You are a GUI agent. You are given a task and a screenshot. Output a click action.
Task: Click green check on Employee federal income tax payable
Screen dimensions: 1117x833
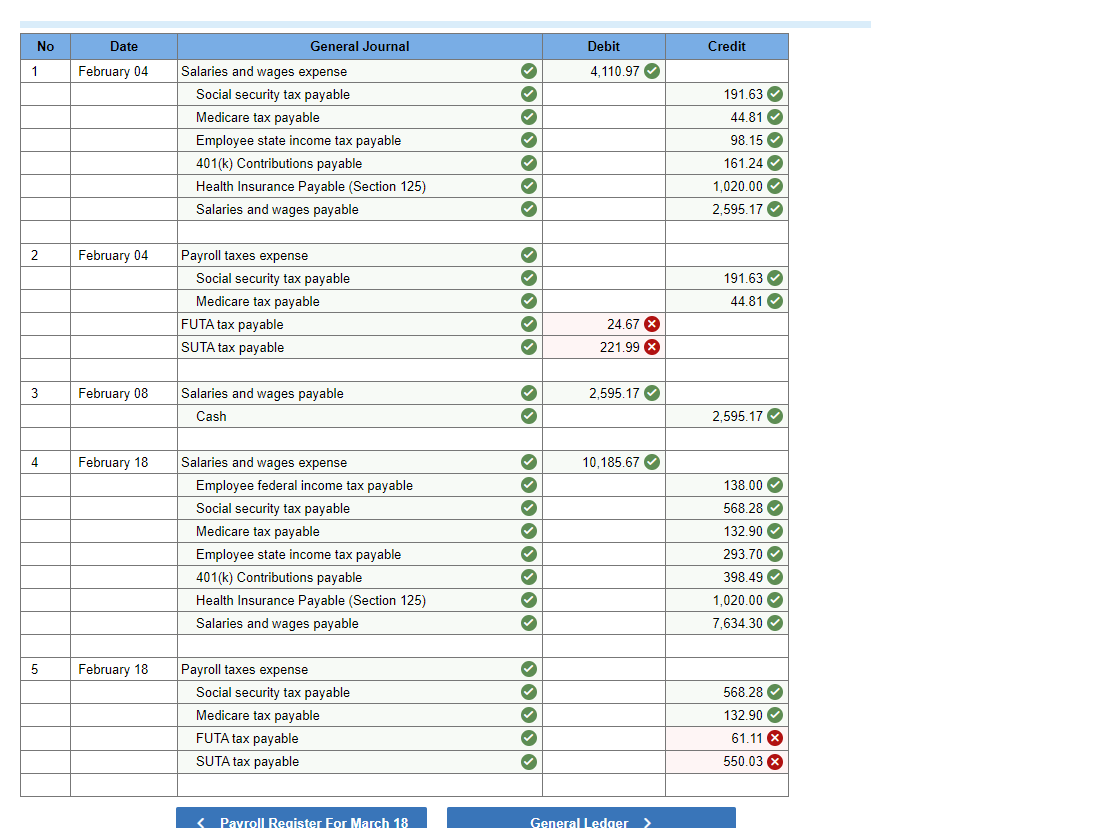[x=529, y=485]
